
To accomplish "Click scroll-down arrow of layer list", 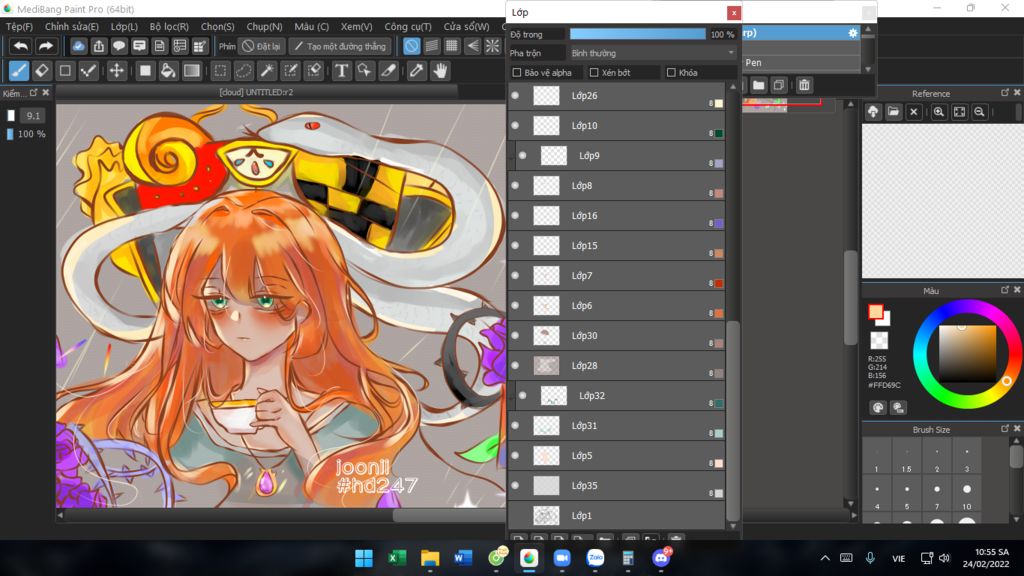I will [733, 526].
